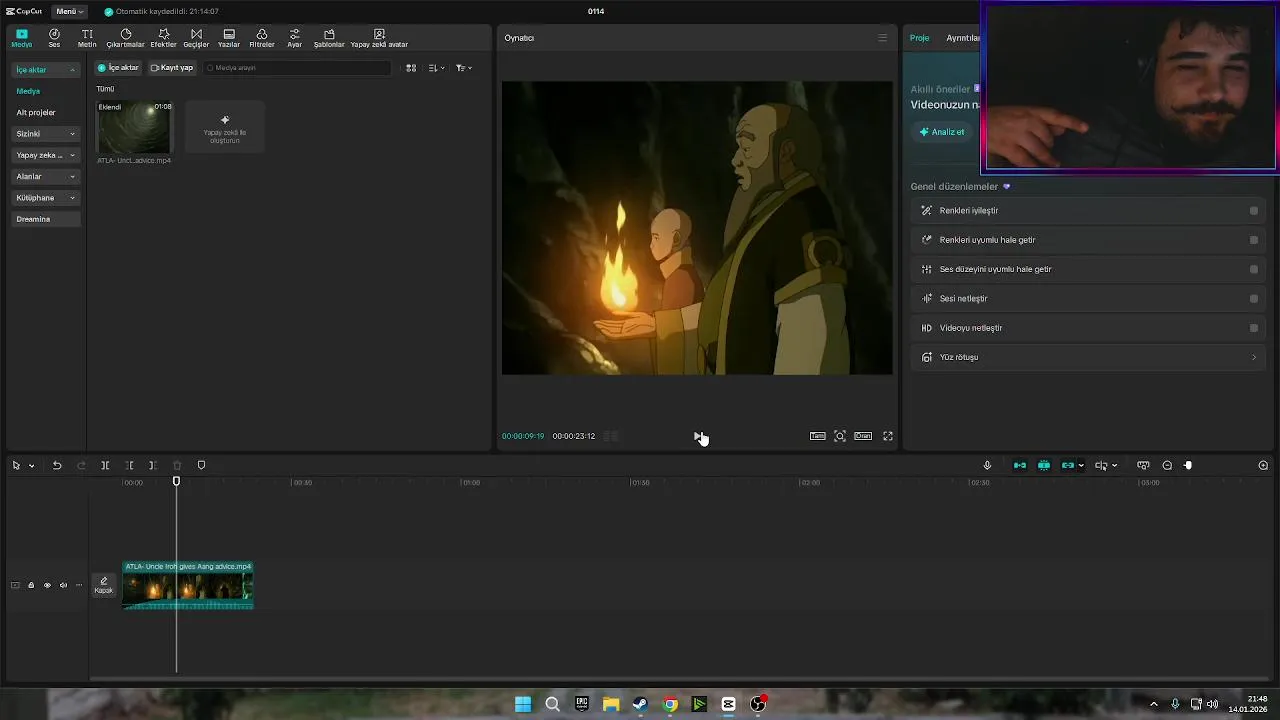Image resolution: width=1280 pixels, height=720 pixels.
Task: Open the Efektler effects panel
Action: click(x=163, y=38)
